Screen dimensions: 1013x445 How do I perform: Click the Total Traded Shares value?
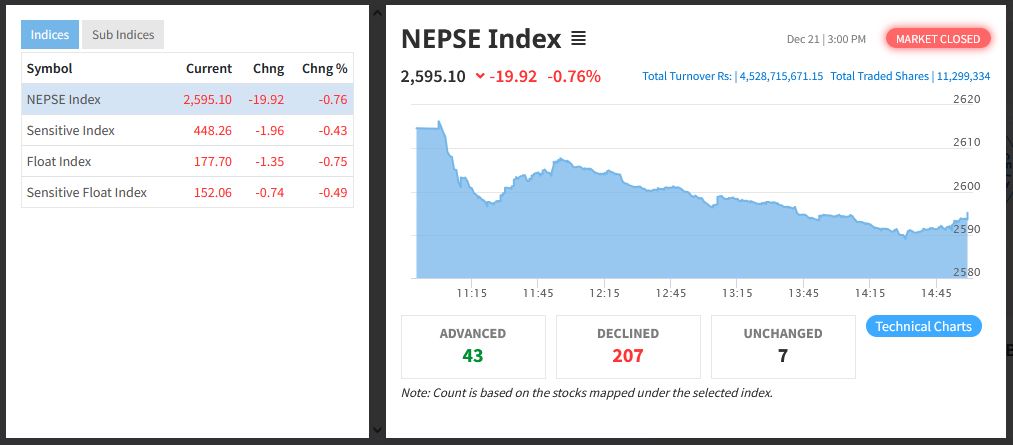click(x=962, y=76)
